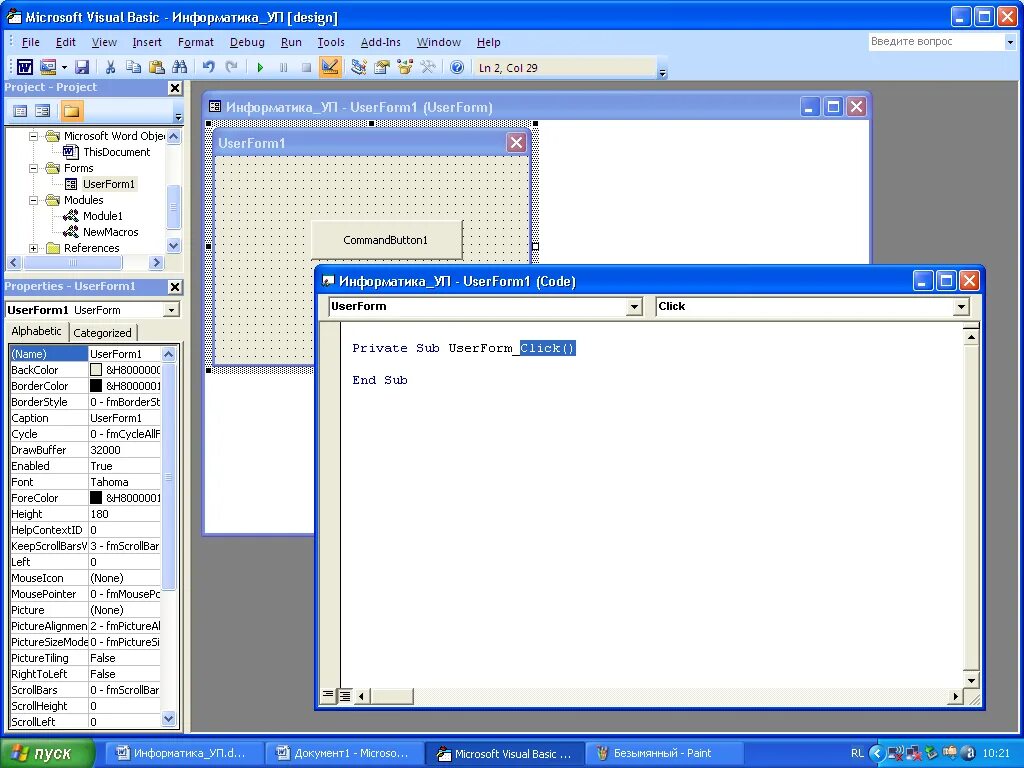Close the Properties panel
The width and height of the screenshot is (1024, 768).
[x=174, y=287]
